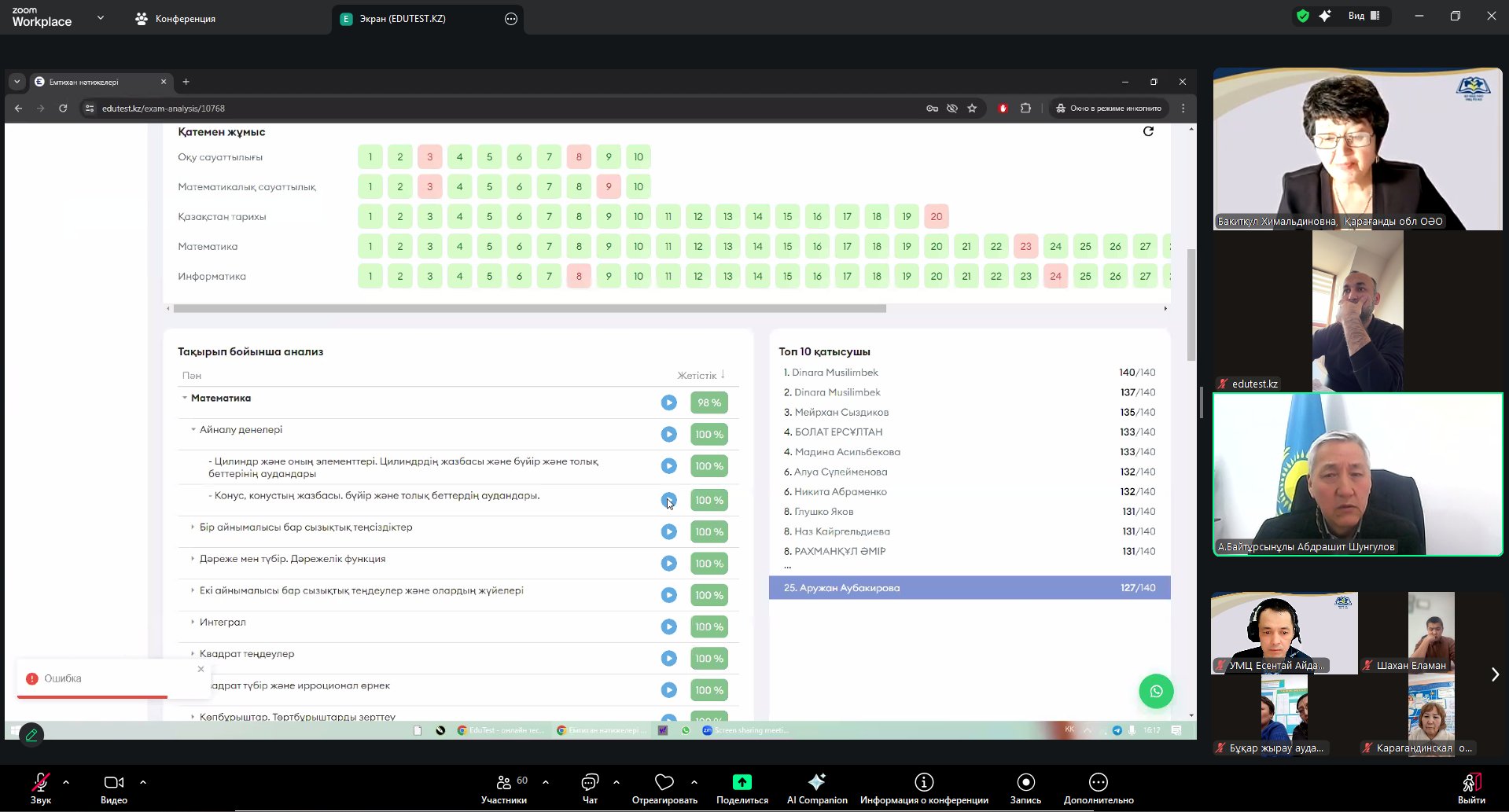This screenshot has height=812, width=1509.
Task: Switch to the Конференция tab
Action: coord(175,19)
